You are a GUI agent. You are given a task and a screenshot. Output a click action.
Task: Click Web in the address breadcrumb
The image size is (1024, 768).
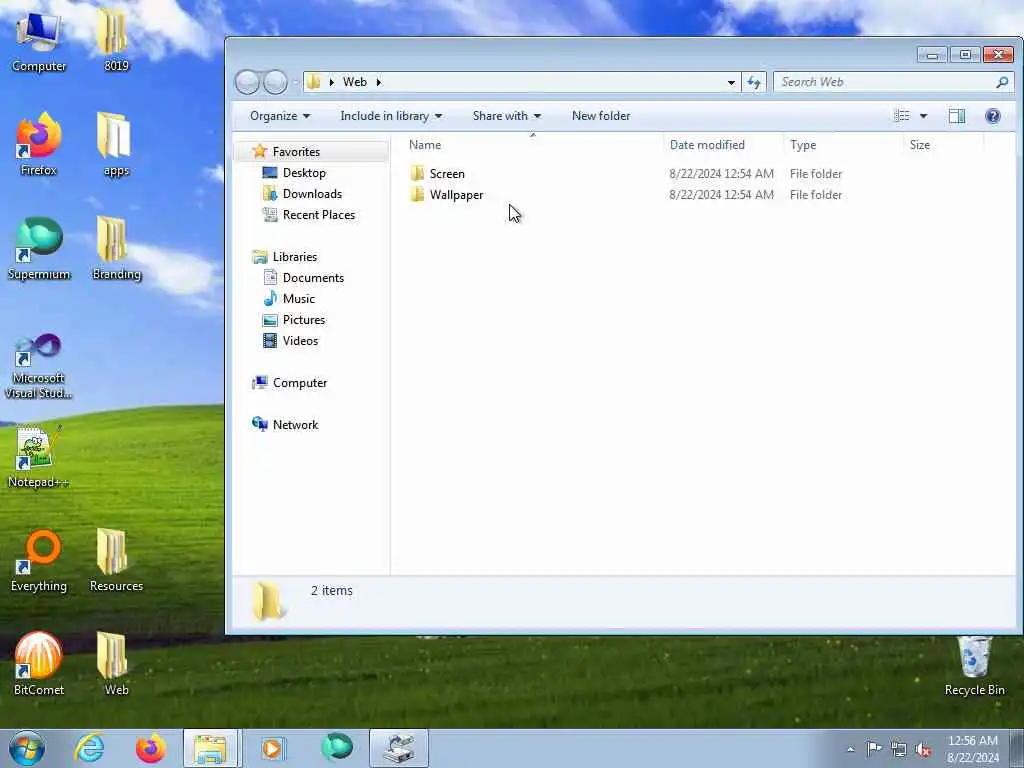355,82
